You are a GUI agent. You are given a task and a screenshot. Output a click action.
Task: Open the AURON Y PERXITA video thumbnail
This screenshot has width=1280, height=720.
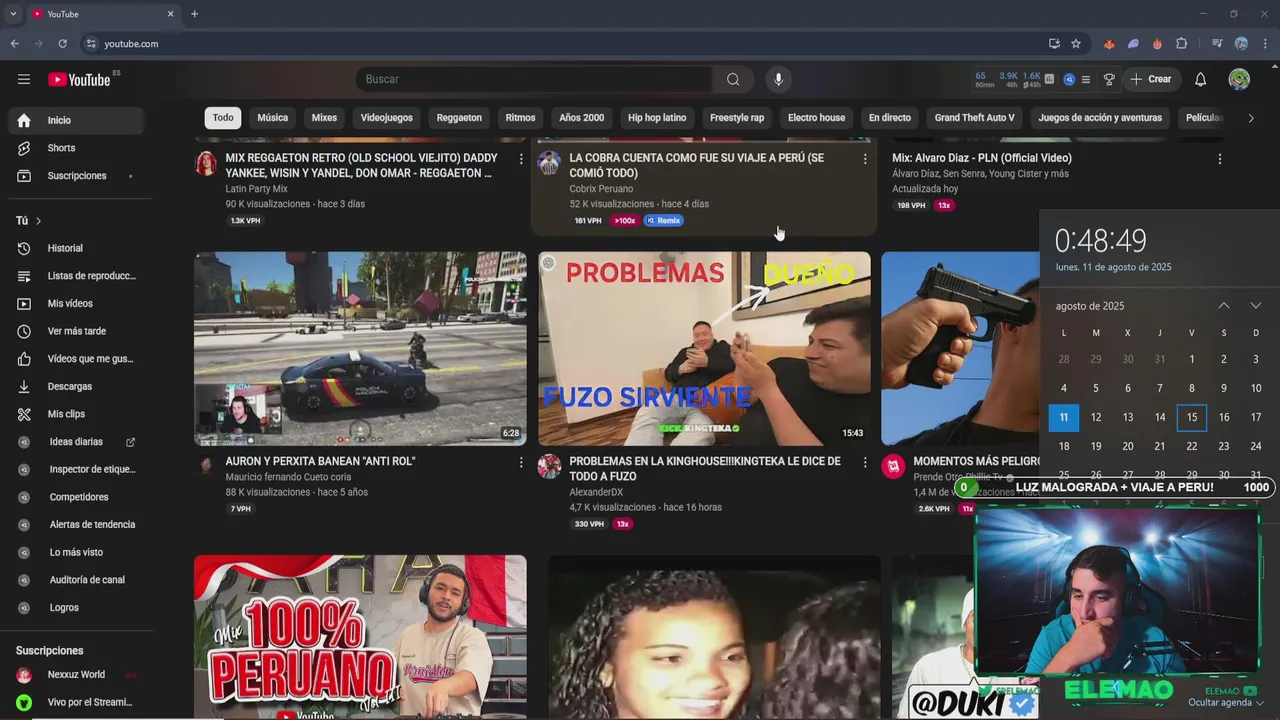tap(360, 348)
